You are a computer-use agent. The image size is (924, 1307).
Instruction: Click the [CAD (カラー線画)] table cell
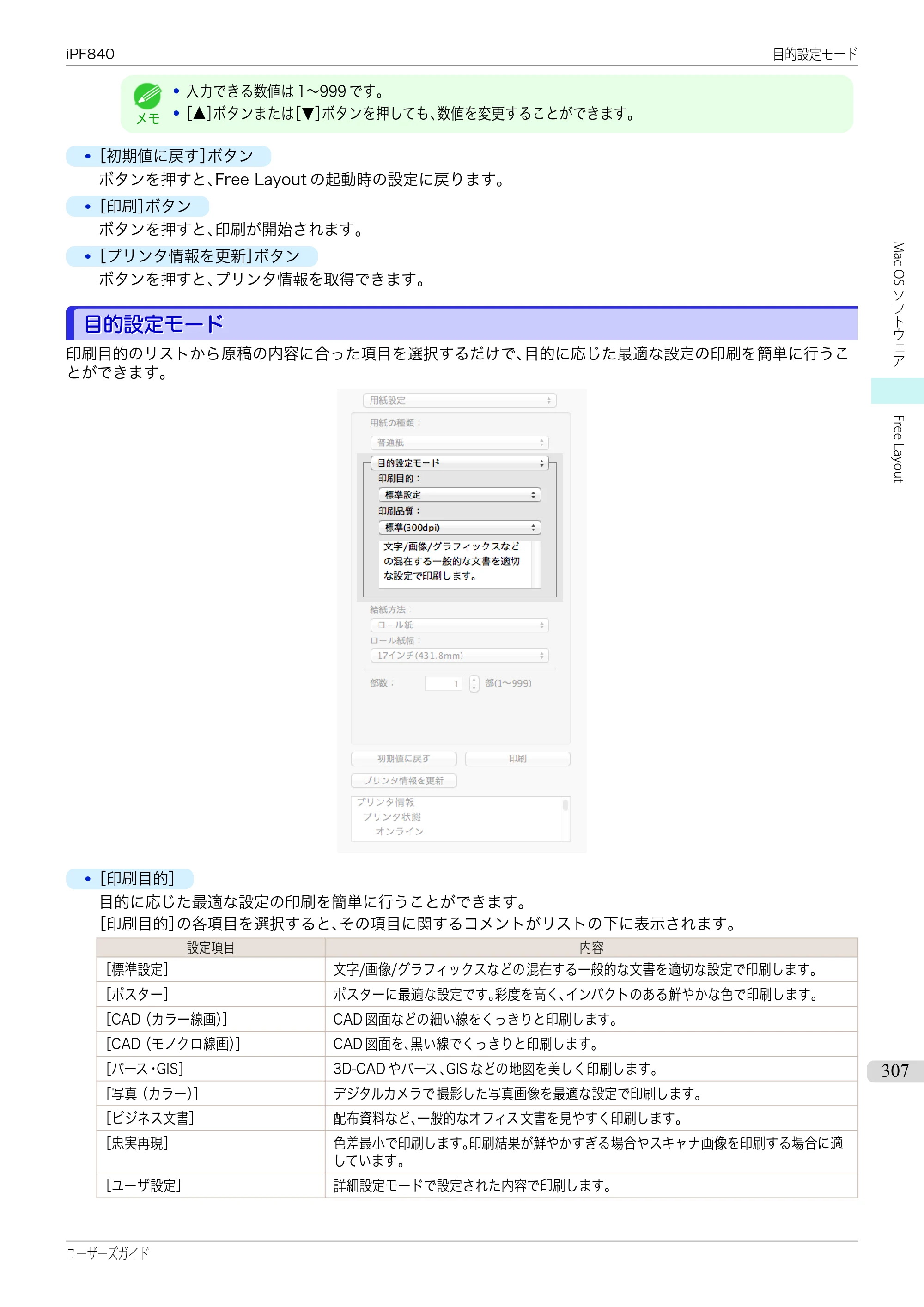pyautogui.click(x=211, y=1019)
